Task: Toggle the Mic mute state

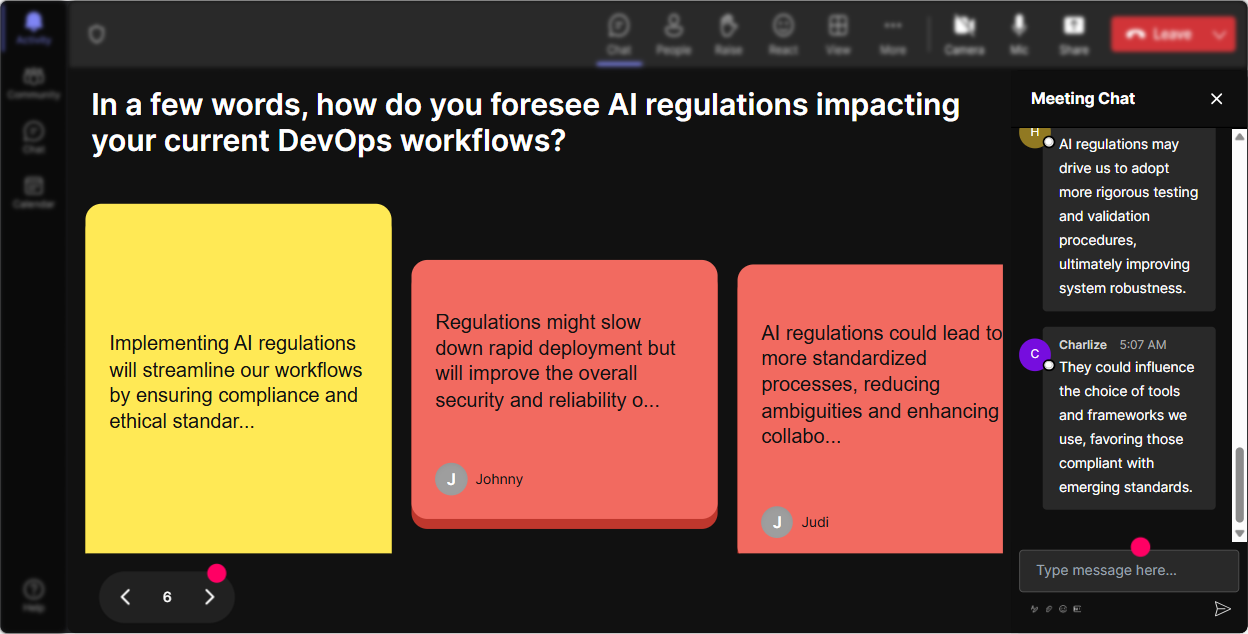Action: pos(1019,34)
